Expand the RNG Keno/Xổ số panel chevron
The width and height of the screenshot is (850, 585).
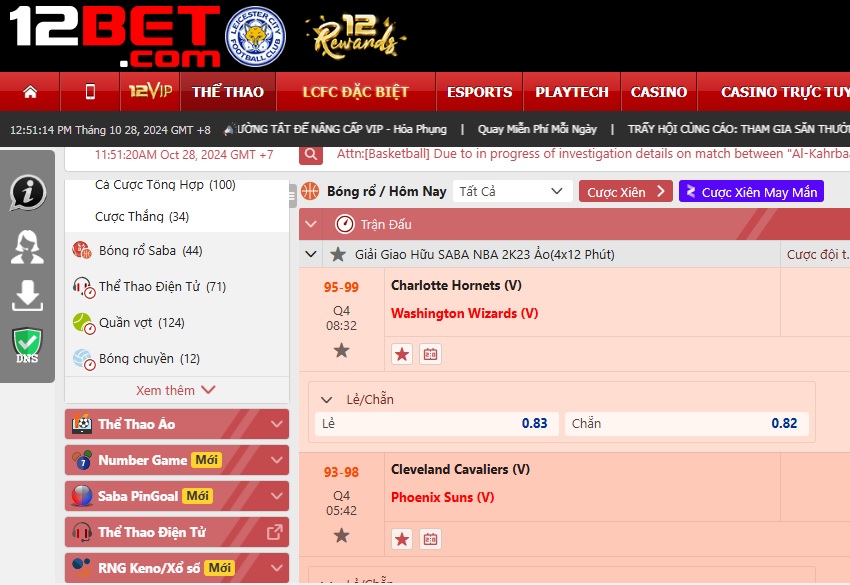point(276,568)
